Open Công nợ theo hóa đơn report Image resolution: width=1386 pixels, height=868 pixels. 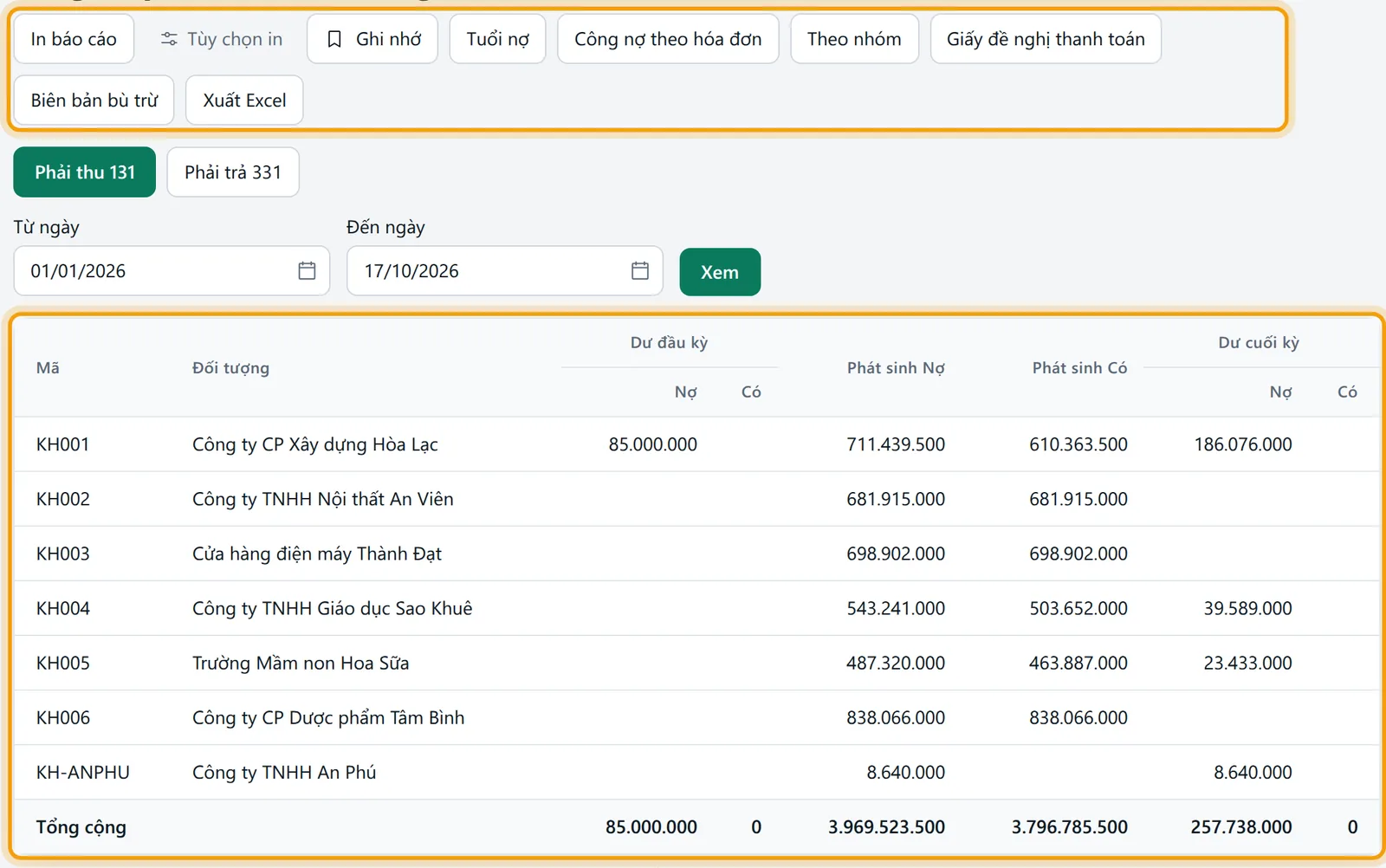coord(668,39)
